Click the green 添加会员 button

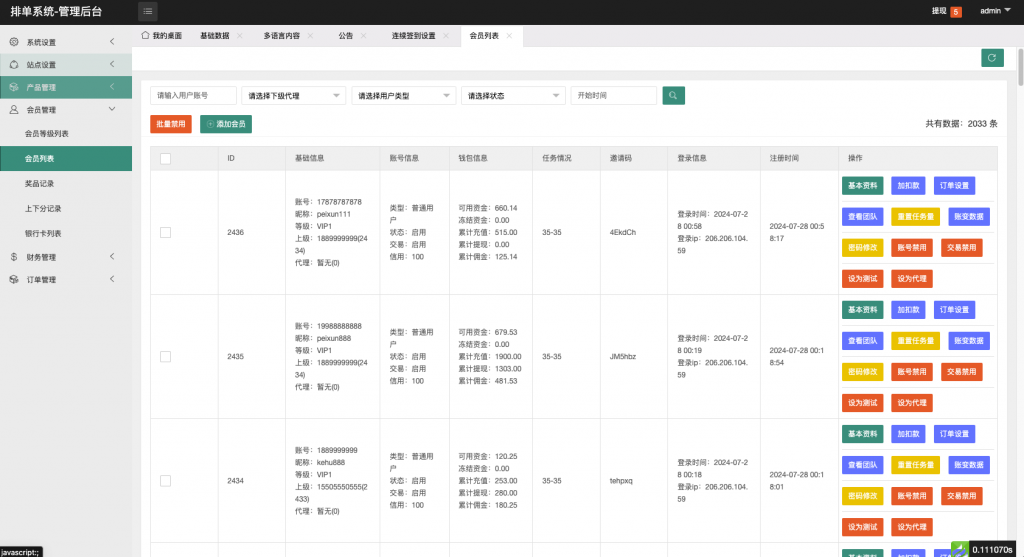tap(226, 124)
